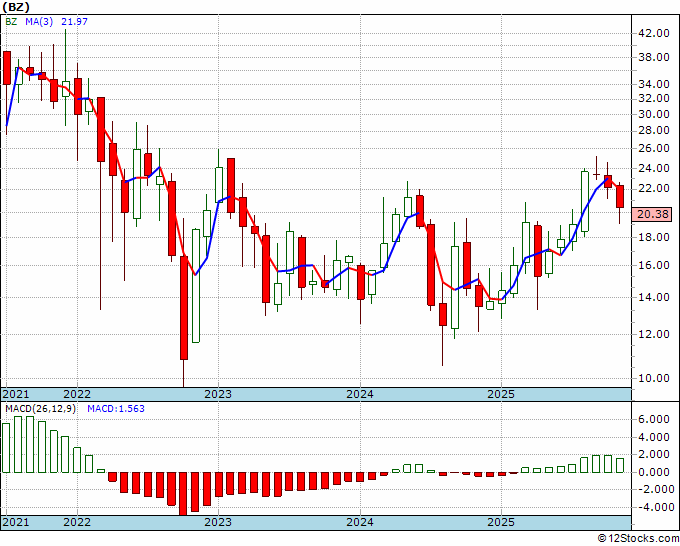Click the 2.000 MACD axis label
The width and height of the screenshot is (680, 546).
point(654,454)
